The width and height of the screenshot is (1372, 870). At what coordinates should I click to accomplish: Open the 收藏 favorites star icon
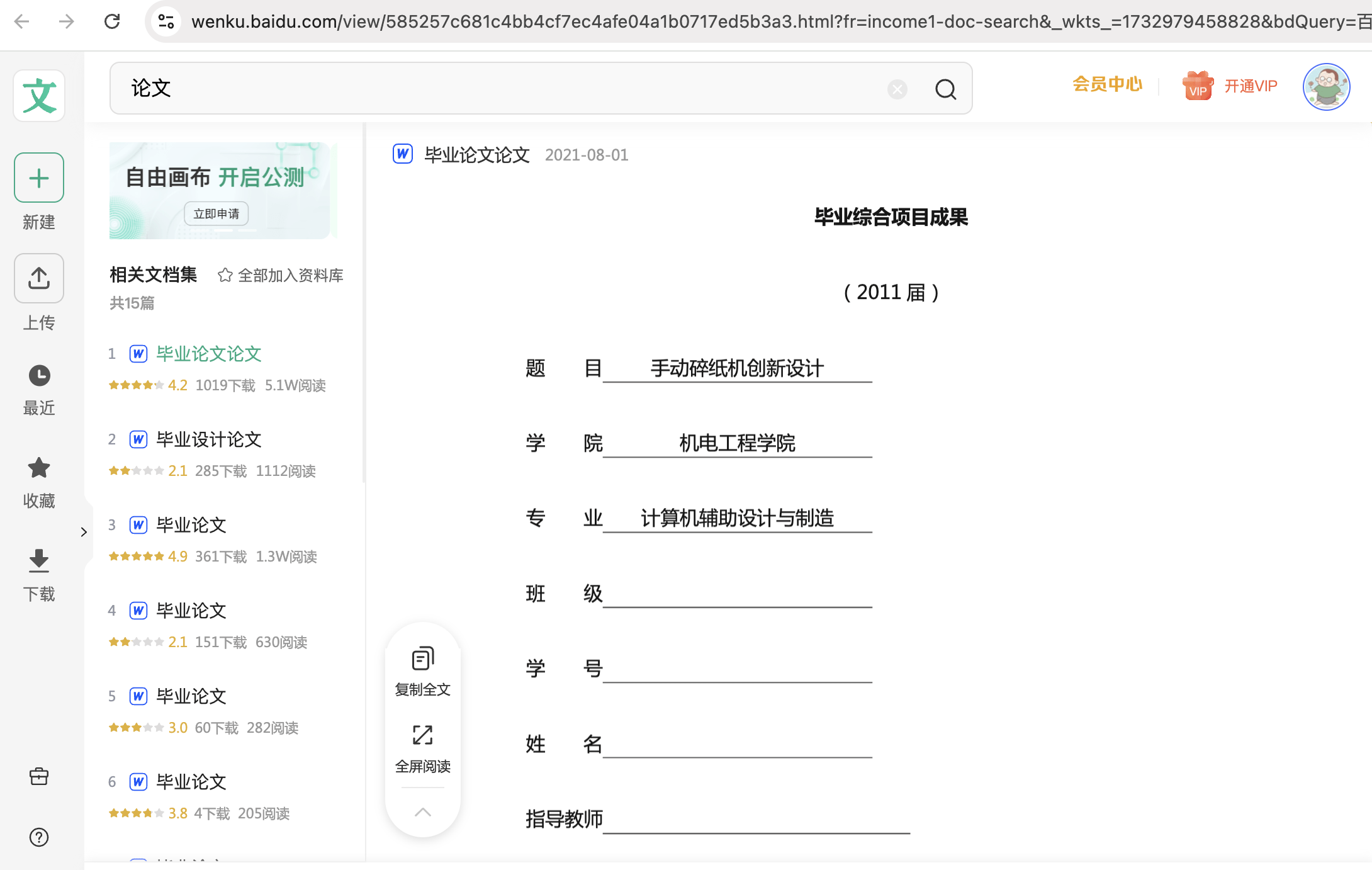coord(38,468)
